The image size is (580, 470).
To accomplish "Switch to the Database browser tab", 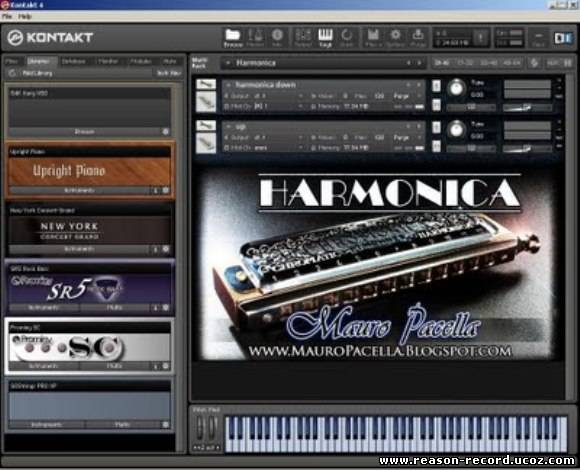I will click(x=73, y=61).
